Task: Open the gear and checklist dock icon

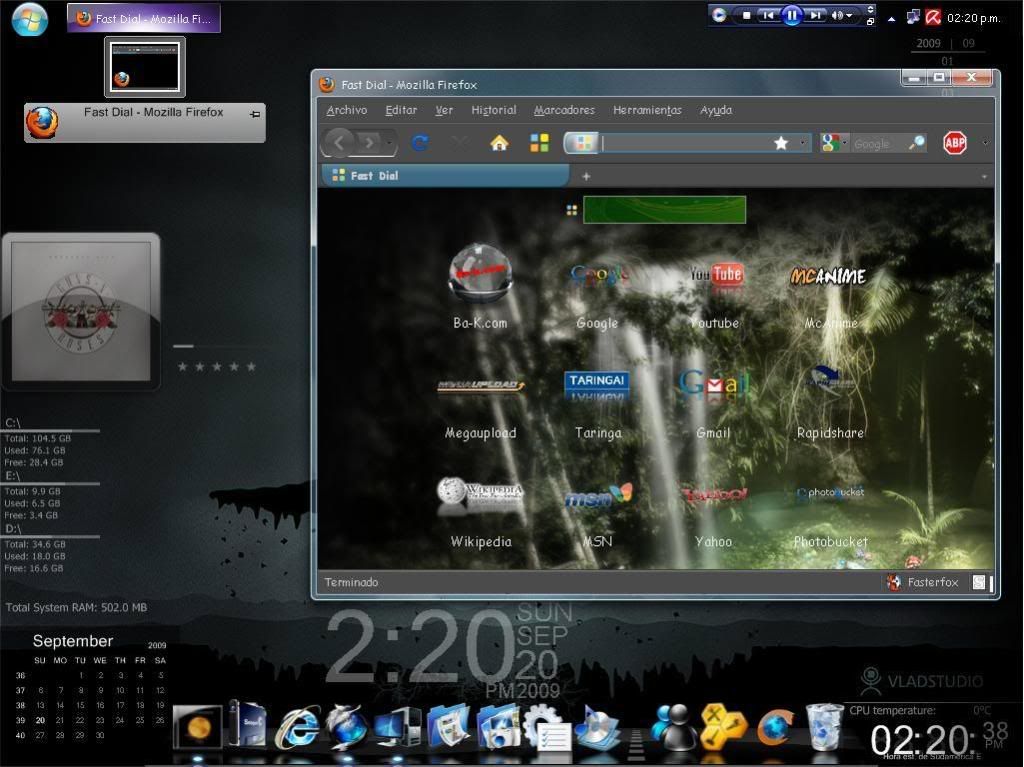Action: coord(547,727)
